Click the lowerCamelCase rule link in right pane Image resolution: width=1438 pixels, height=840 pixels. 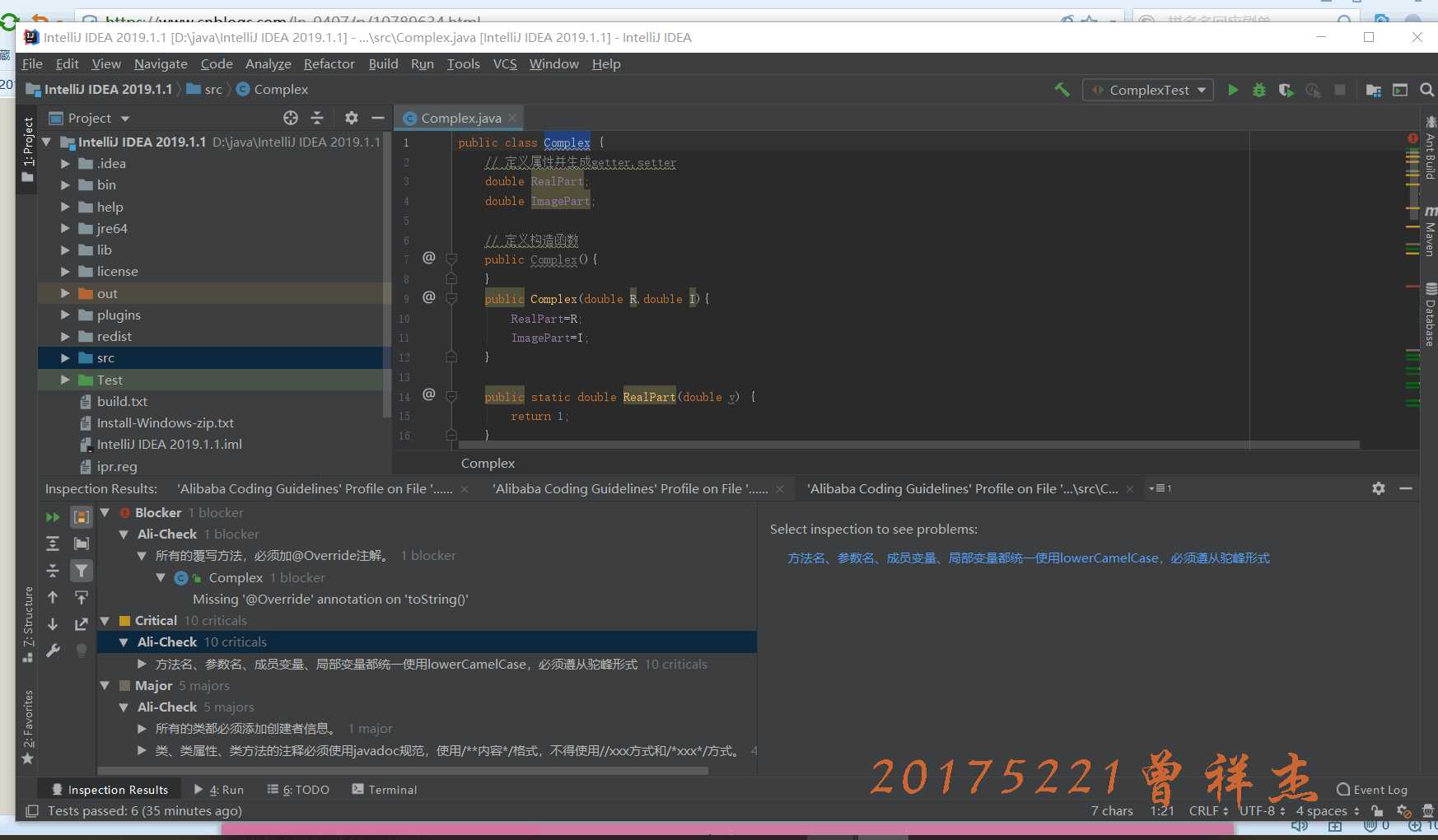[1028, 558]
